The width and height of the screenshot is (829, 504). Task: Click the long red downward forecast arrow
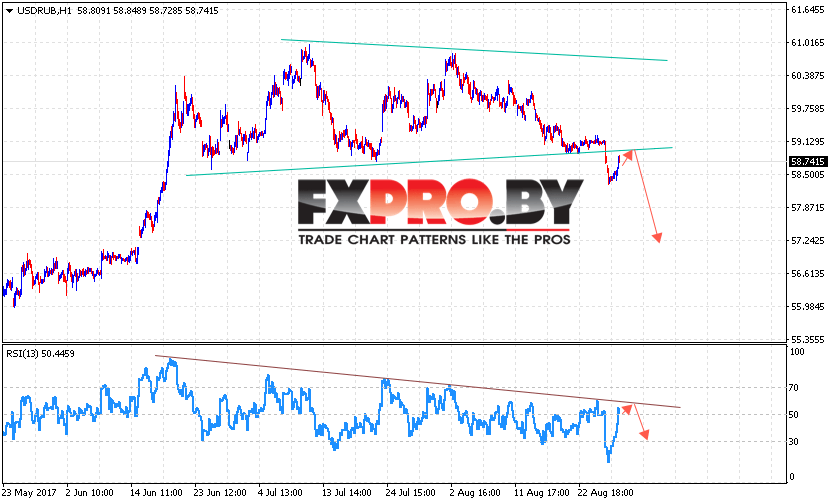tap(647, 197)
